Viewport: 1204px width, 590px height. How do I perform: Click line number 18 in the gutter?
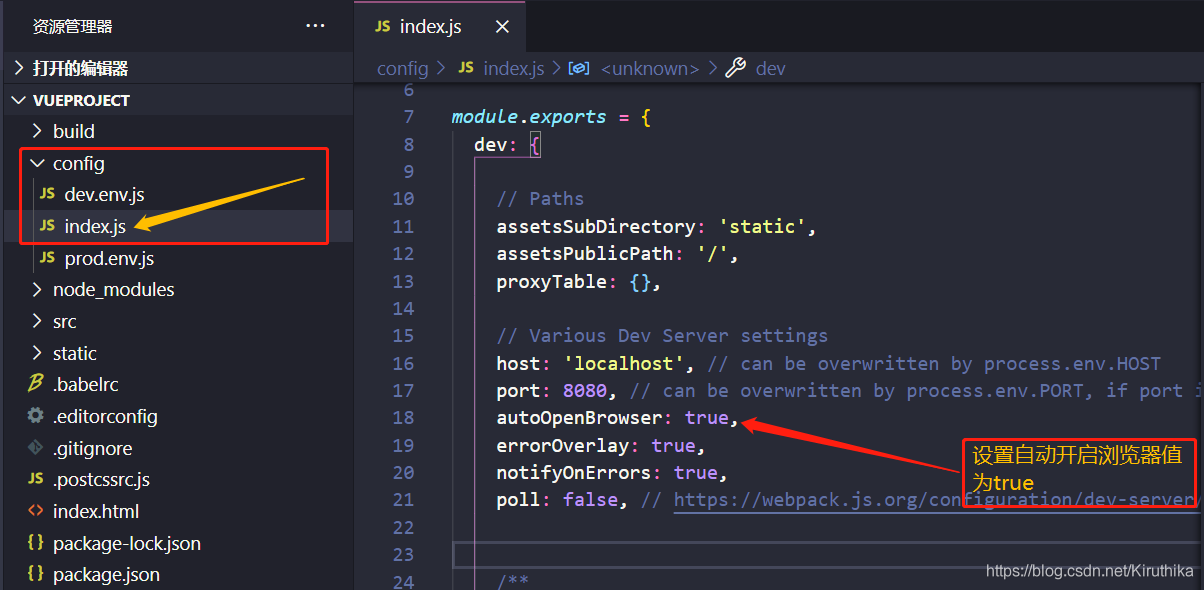coord(403,418)
